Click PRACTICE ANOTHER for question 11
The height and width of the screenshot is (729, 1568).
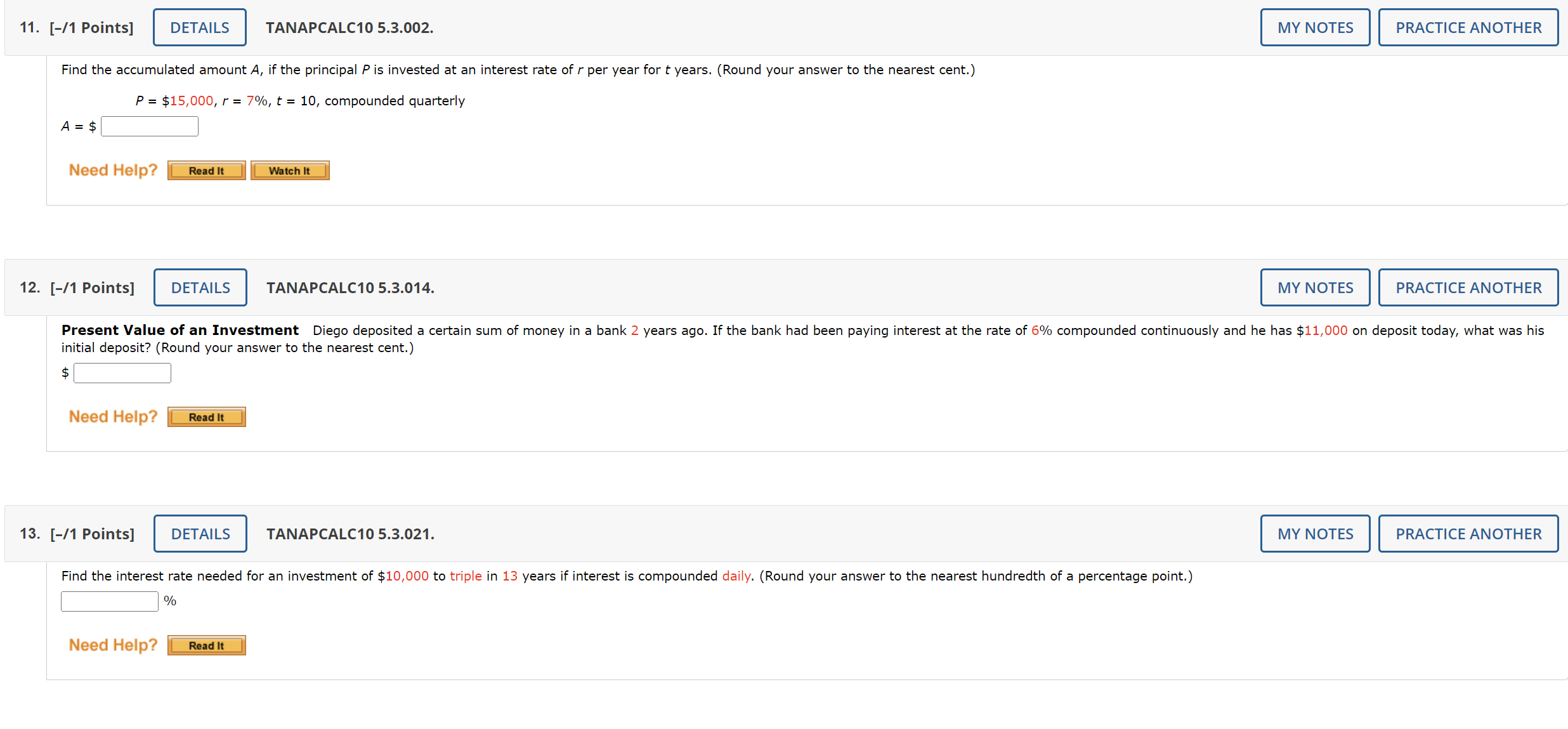(1468, 27)
